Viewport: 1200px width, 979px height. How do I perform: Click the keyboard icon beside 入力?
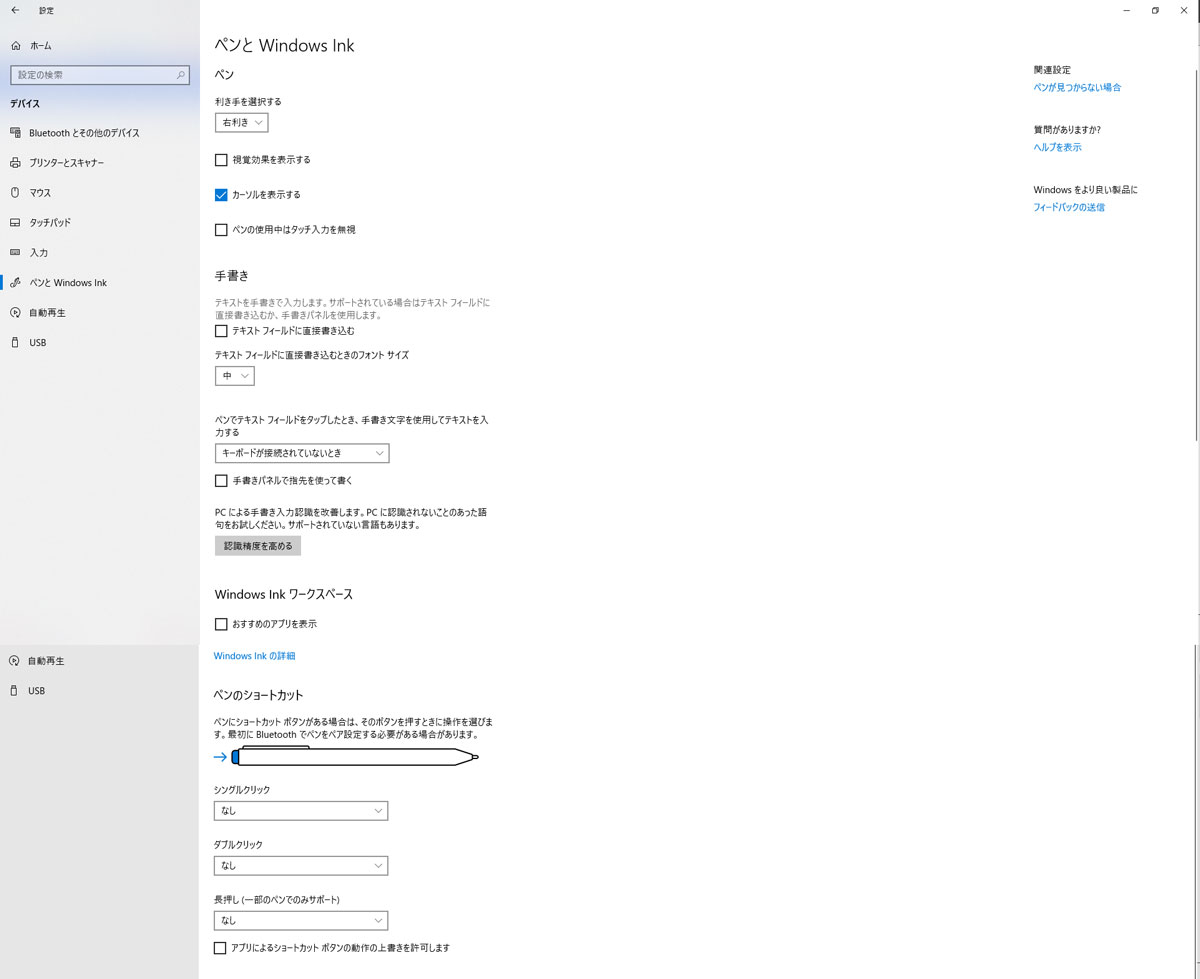[15, 253]
